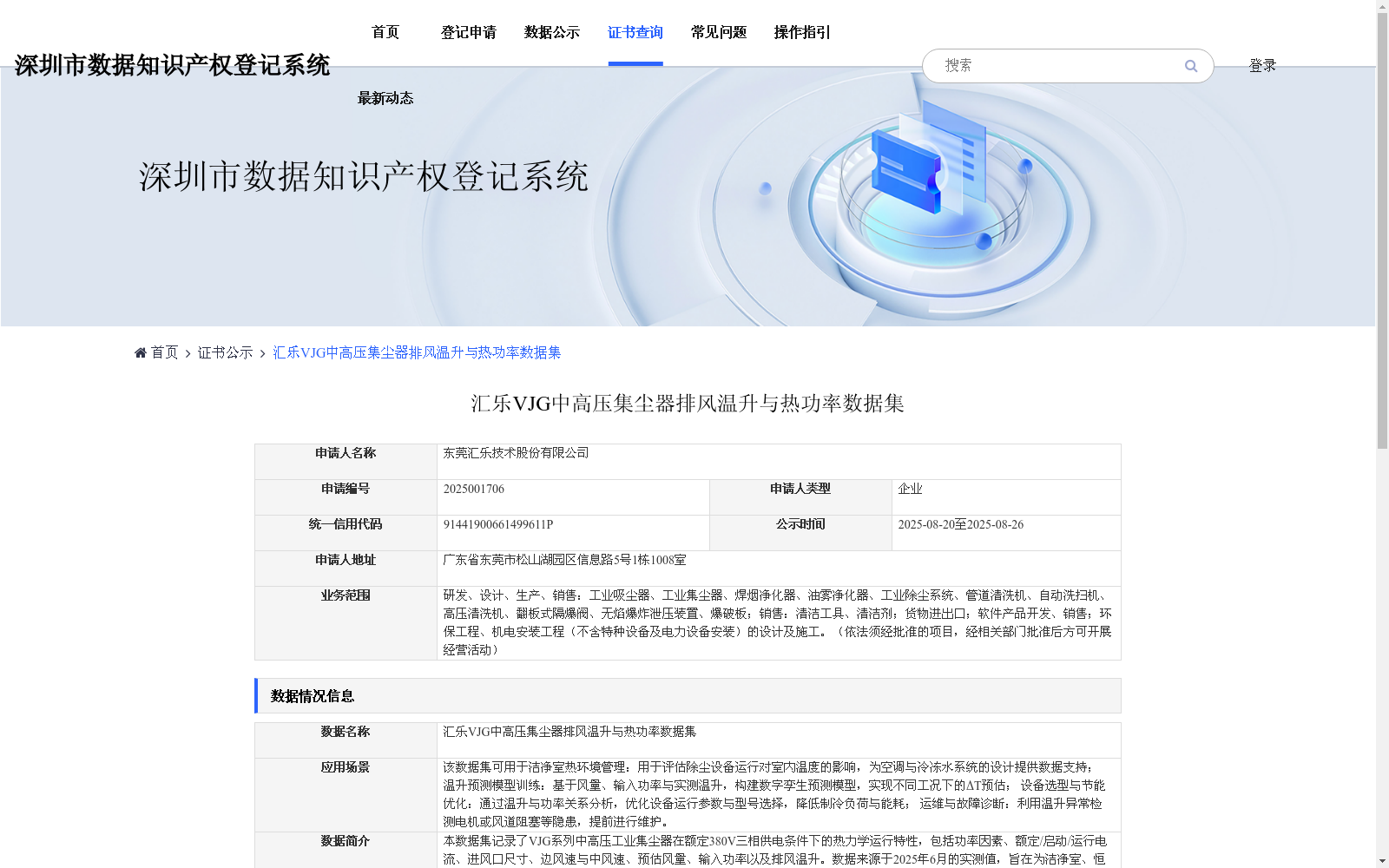The height and width of the screenshot is (868, 1389).
Task: Open the 常见问题 menu item
Action: (719, 32)
